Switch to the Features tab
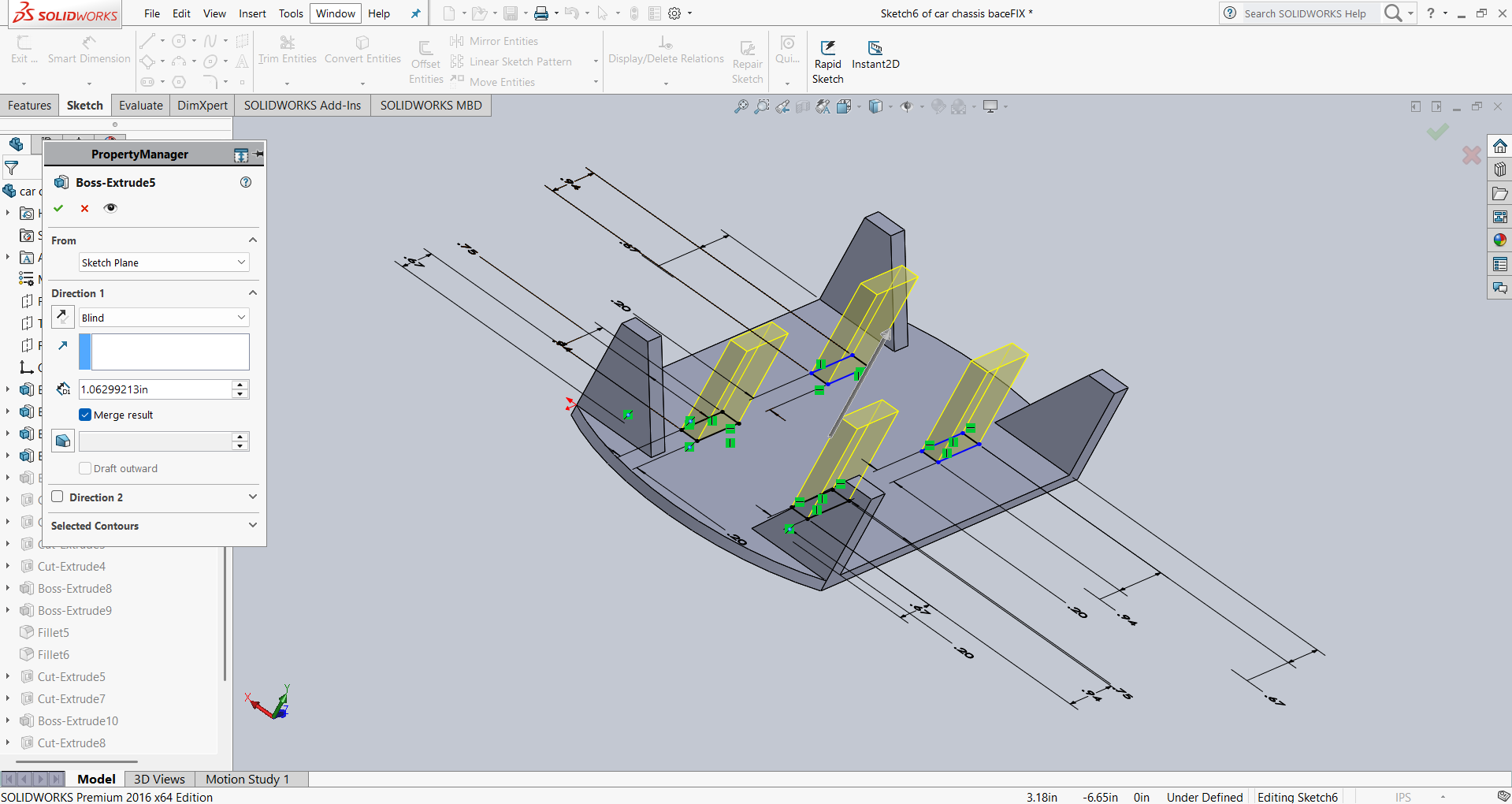The height and width of the screenshot is (804, 1512). click(29, 106)
